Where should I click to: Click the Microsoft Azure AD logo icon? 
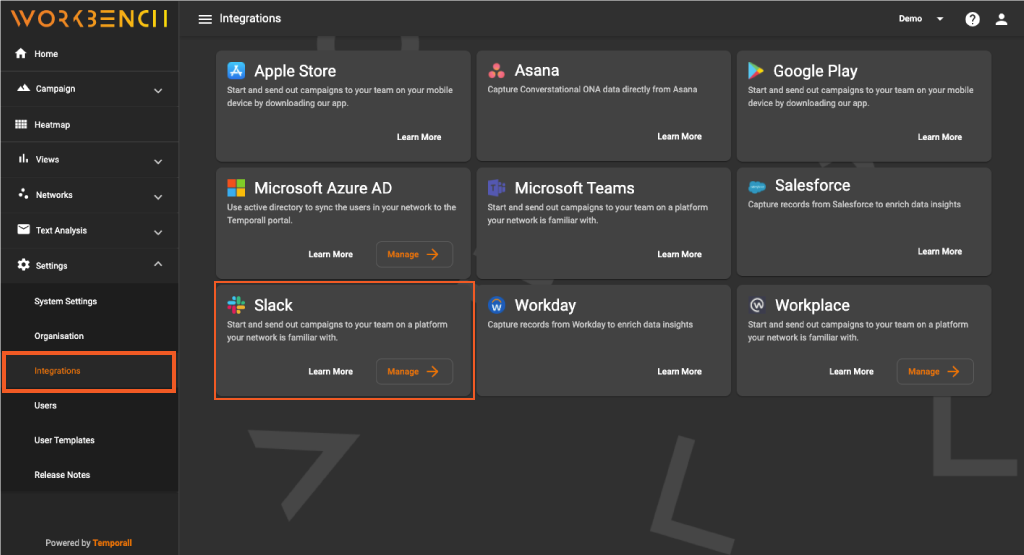tap(236, 188)
